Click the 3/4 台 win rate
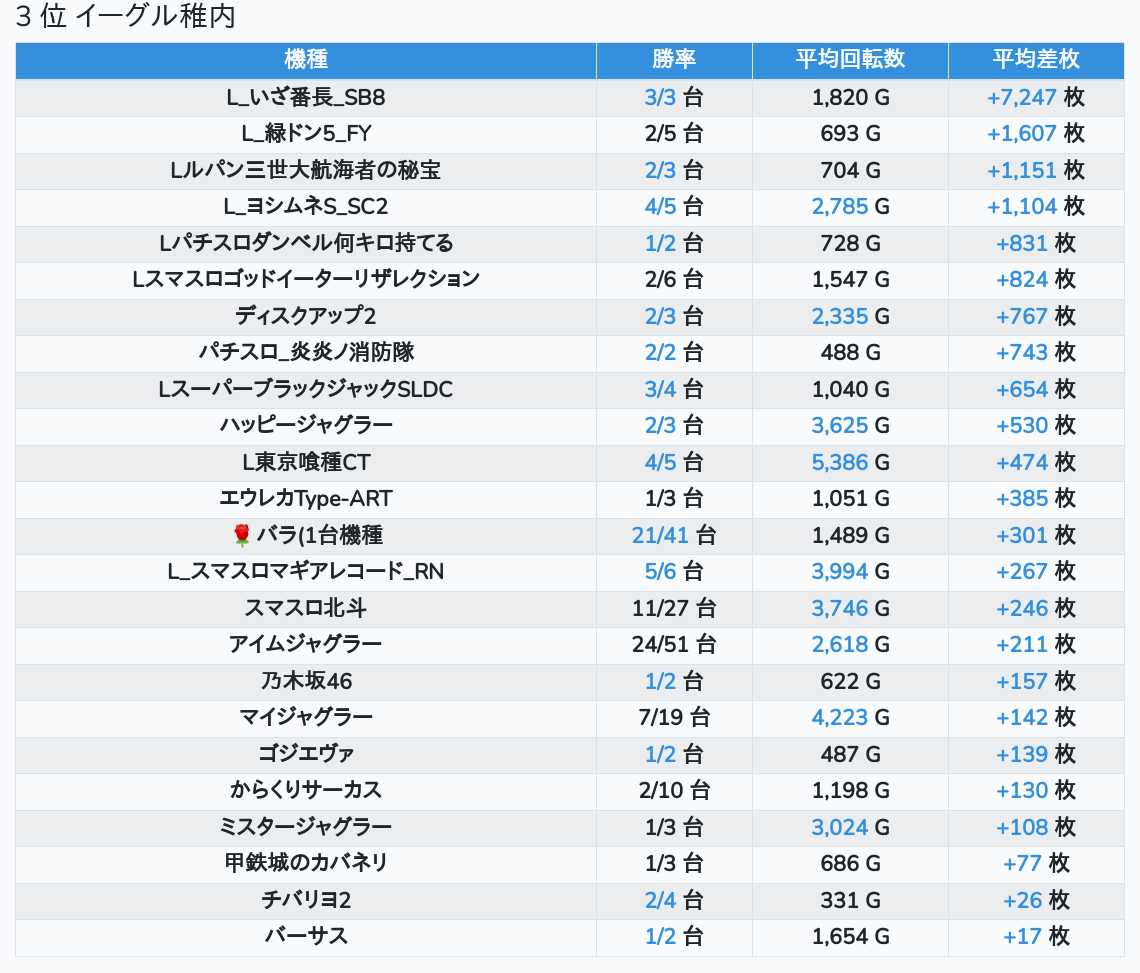The width and height of the screenshot is (1140, 973). [674, 389]
